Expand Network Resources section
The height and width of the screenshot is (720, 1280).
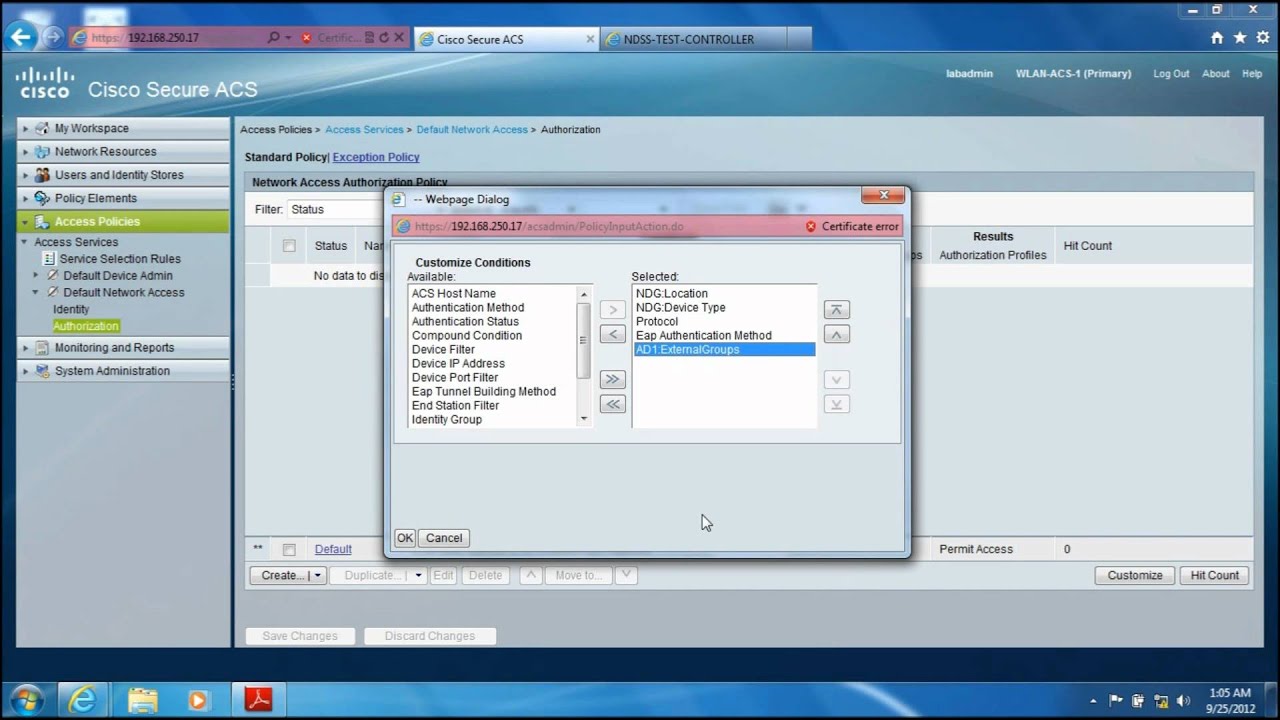(26, 152)
